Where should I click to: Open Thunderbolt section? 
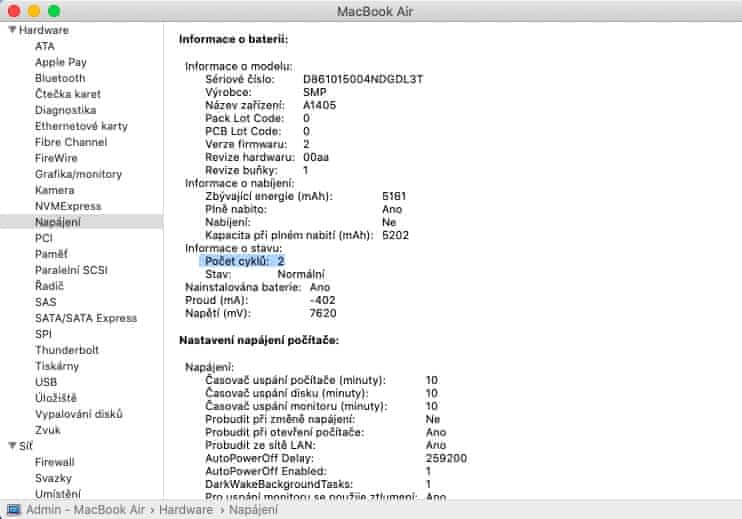point(67,350)
